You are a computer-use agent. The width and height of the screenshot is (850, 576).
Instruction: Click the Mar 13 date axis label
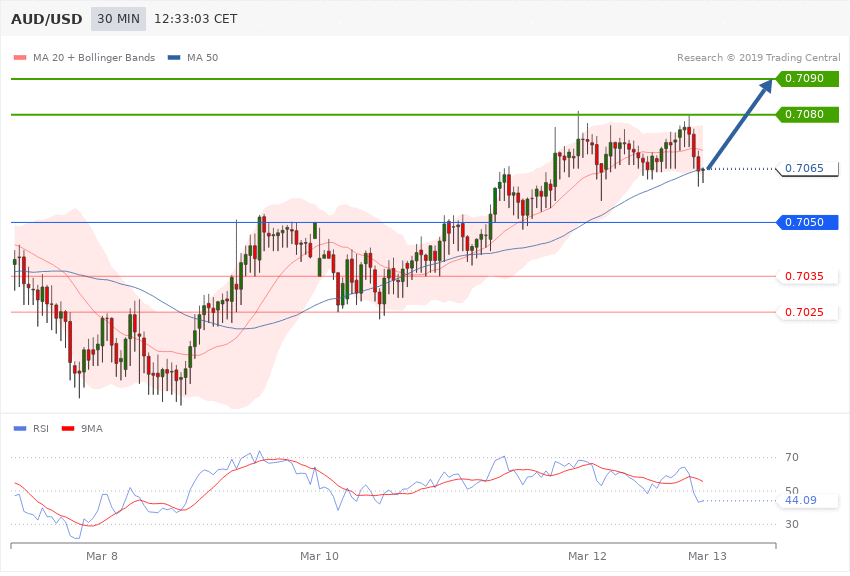tap(707, 556)
